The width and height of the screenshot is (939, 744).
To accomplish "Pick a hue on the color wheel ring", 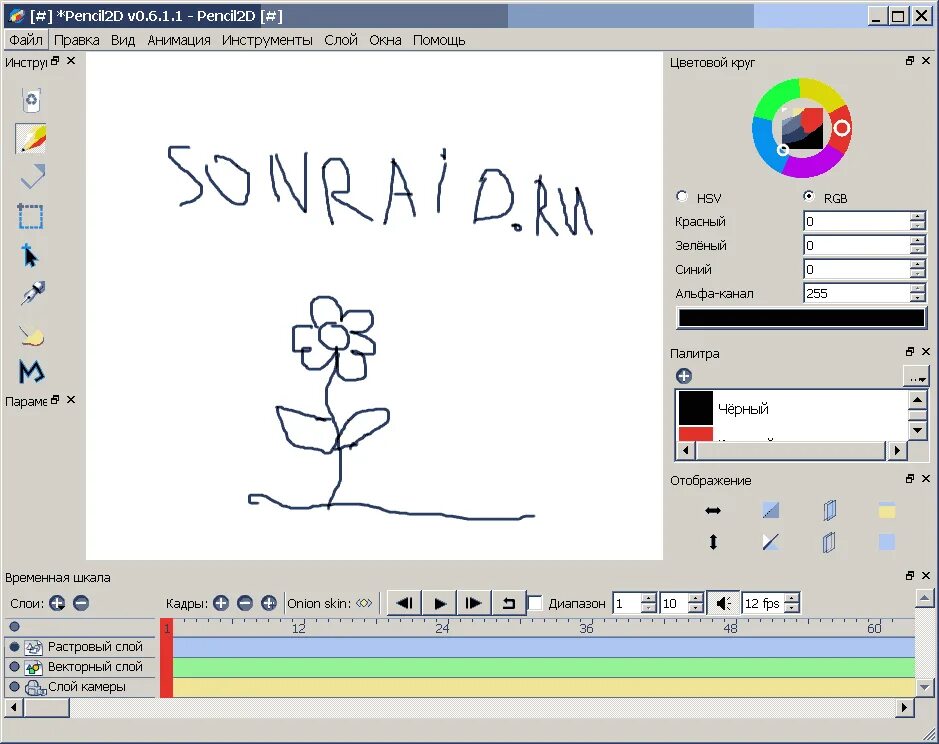I will tap(841, 128).
